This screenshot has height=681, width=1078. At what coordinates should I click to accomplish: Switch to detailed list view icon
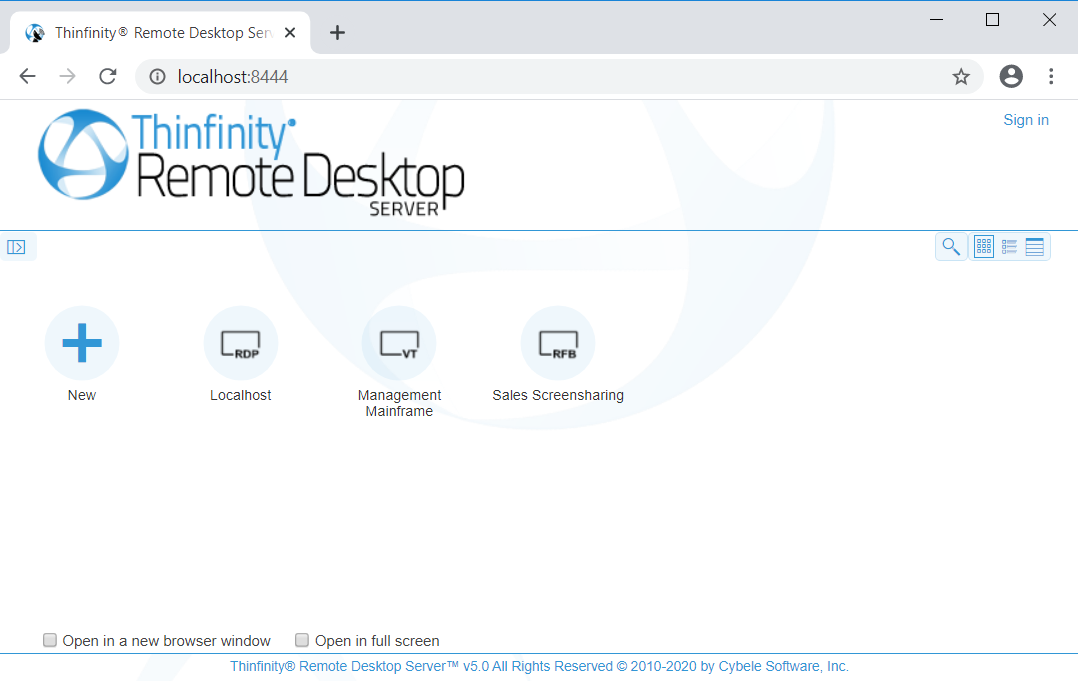tap(1009, 247)
